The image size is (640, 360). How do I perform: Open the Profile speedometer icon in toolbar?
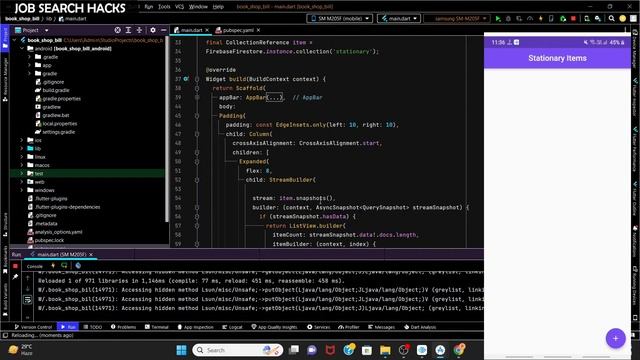click(530, 19)
